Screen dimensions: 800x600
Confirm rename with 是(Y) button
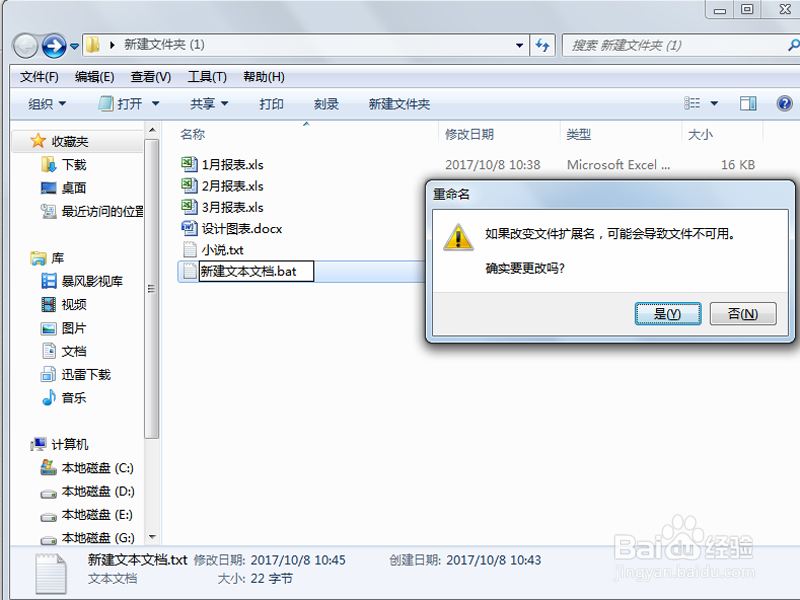667,314
